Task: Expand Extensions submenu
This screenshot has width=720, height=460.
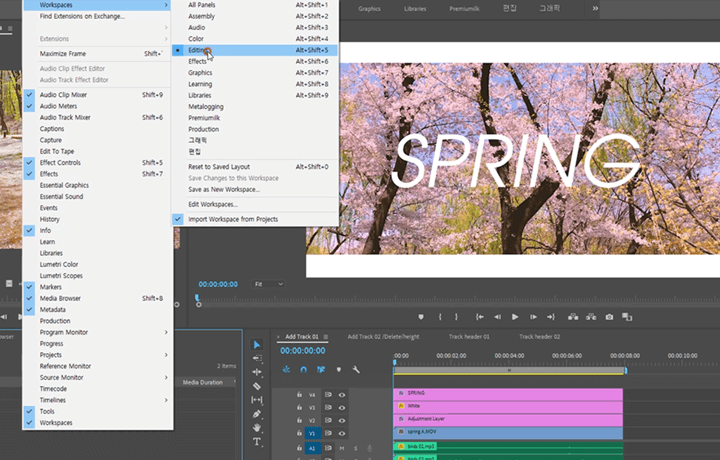Action: point(98,39)
